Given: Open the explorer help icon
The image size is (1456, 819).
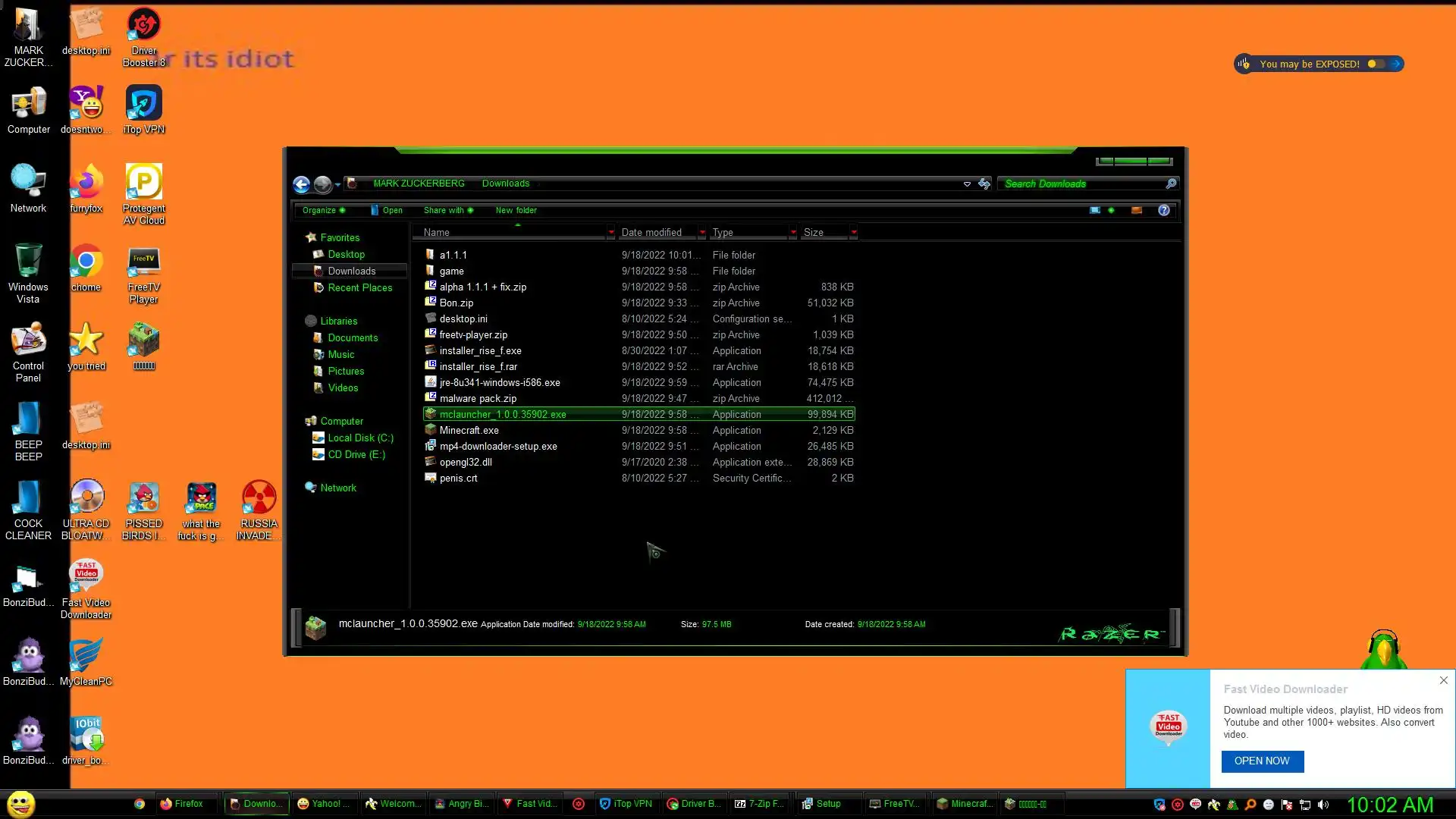Looking at the screenshot, I should pyautogui.click(x=1163, y=210).
